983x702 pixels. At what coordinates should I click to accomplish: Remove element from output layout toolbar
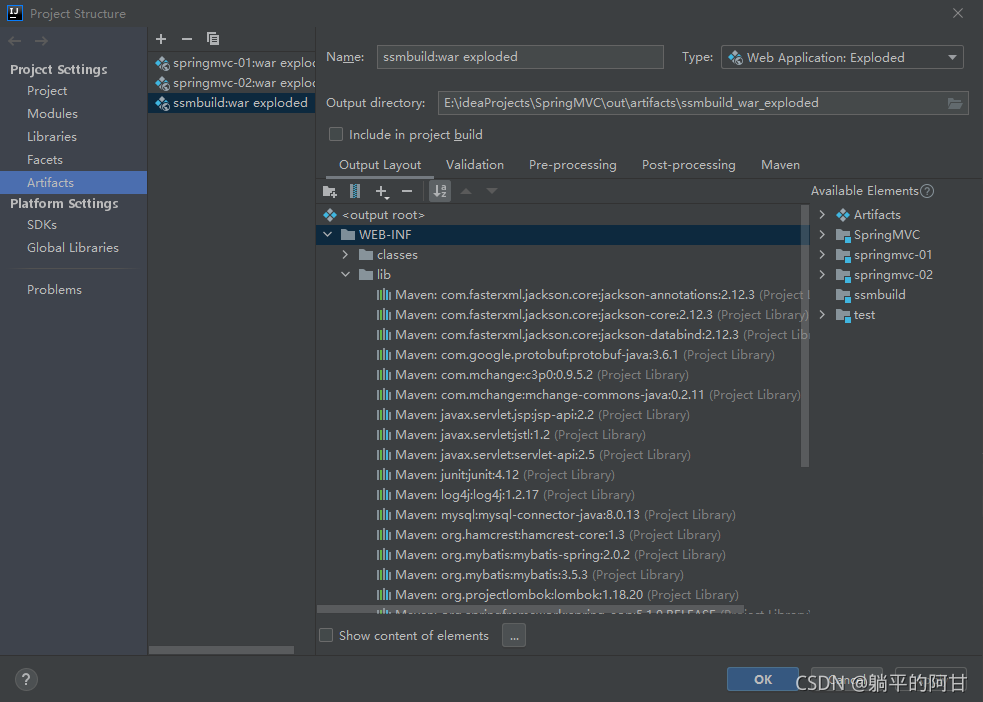407,191
